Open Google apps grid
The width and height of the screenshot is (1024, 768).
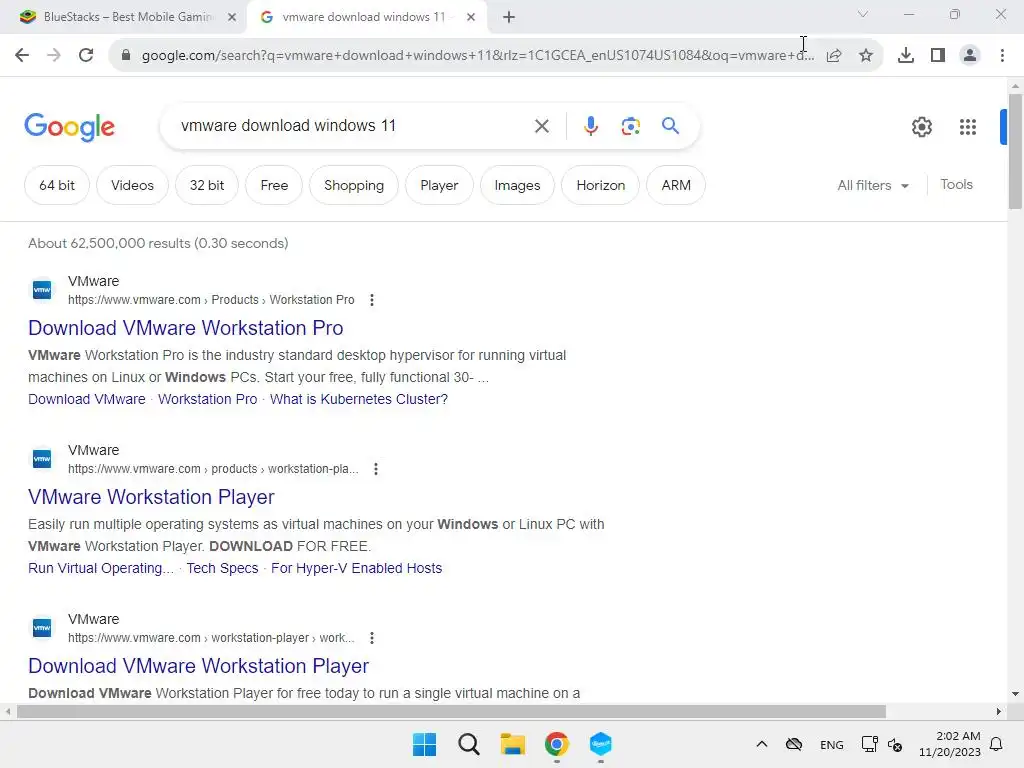968,127
